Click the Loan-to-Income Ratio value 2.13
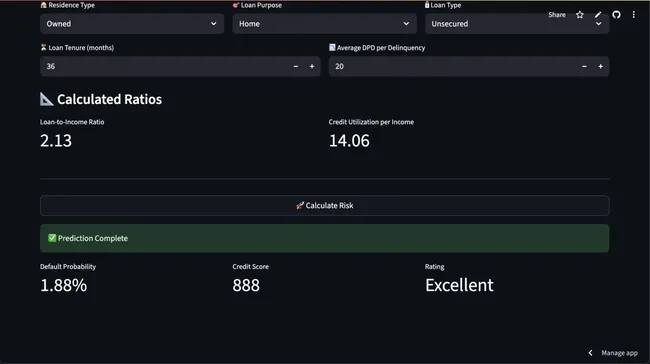 (56, 141)
